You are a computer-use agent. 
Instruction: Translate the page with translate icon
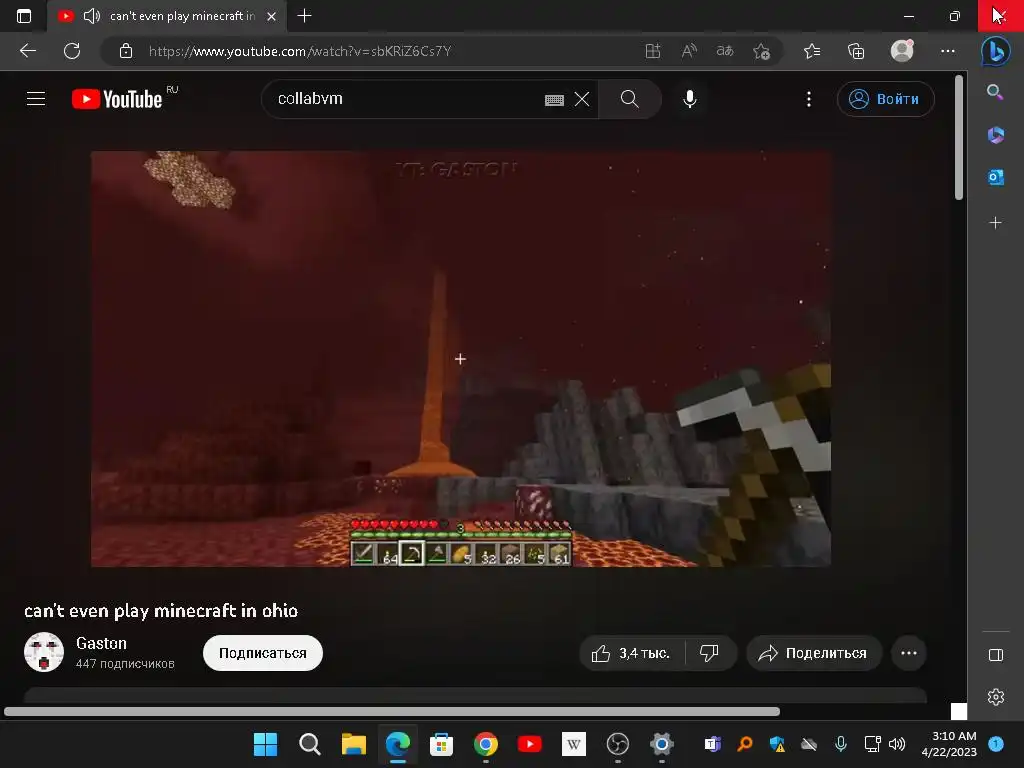pyautogui.click(x=725, y=51)
